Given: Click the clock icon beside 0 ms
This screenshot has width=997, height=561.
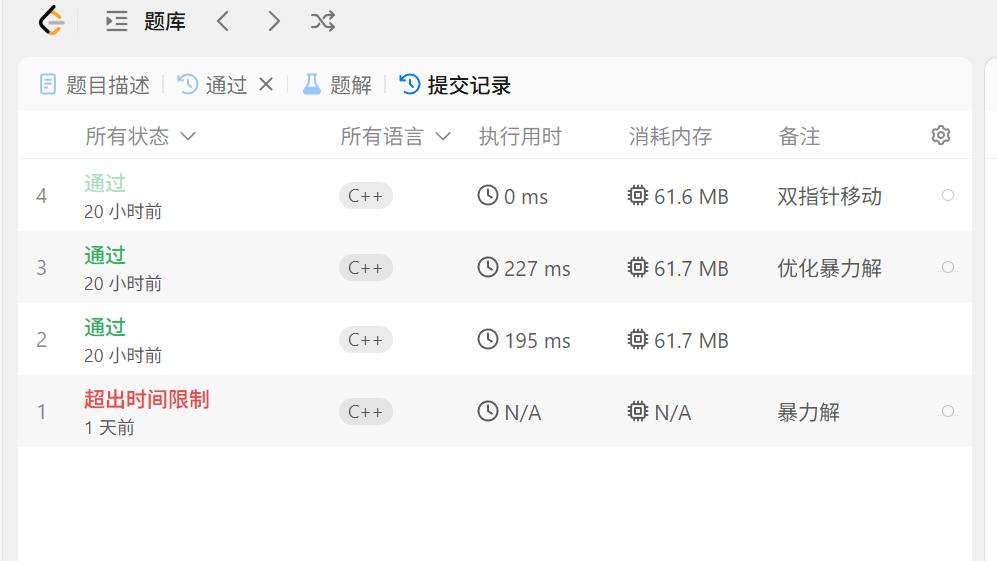Looking at the screenshot, I should pyautogui.click(x=488, y=195).
